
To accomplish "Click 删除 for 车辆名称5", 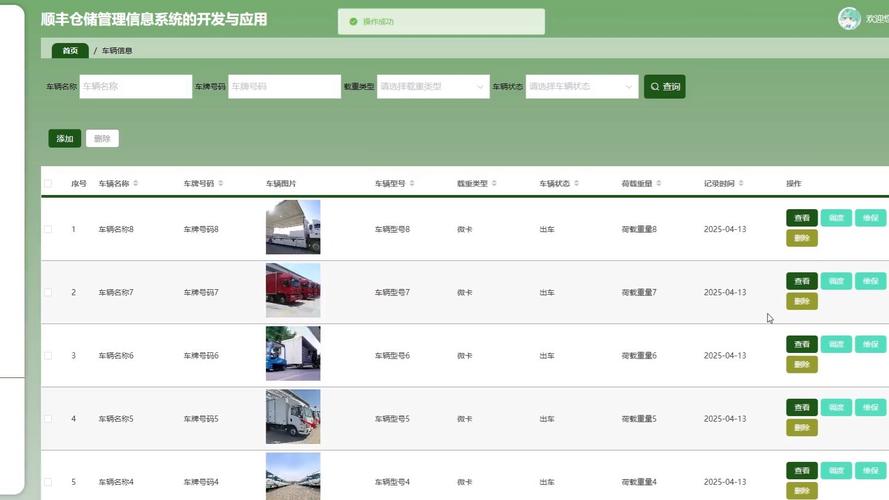I will point(802,427).
